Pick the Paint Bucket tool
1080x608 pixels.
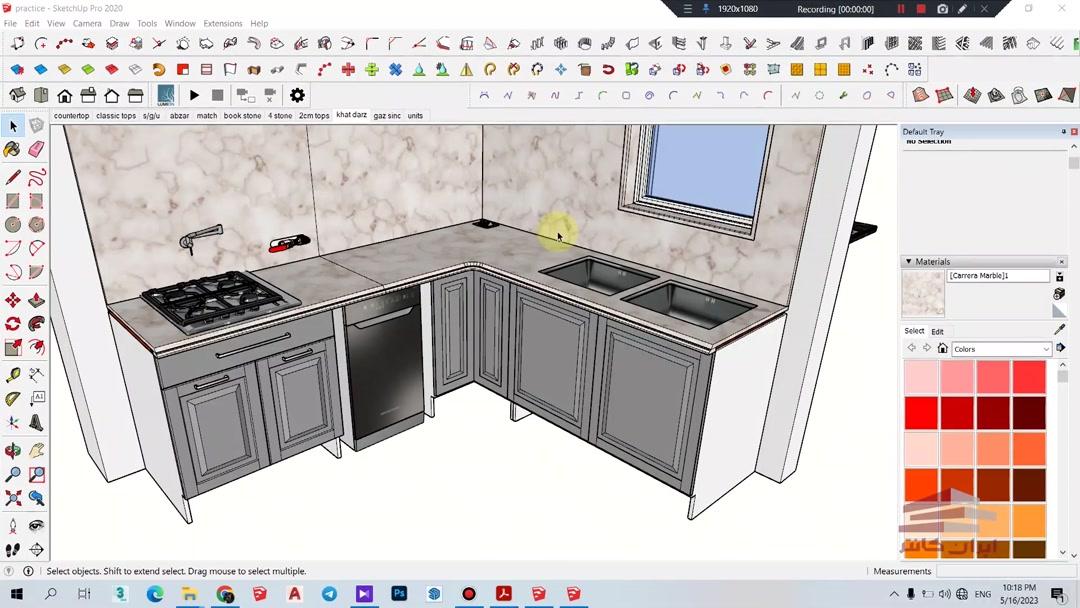tap(13, 149)
